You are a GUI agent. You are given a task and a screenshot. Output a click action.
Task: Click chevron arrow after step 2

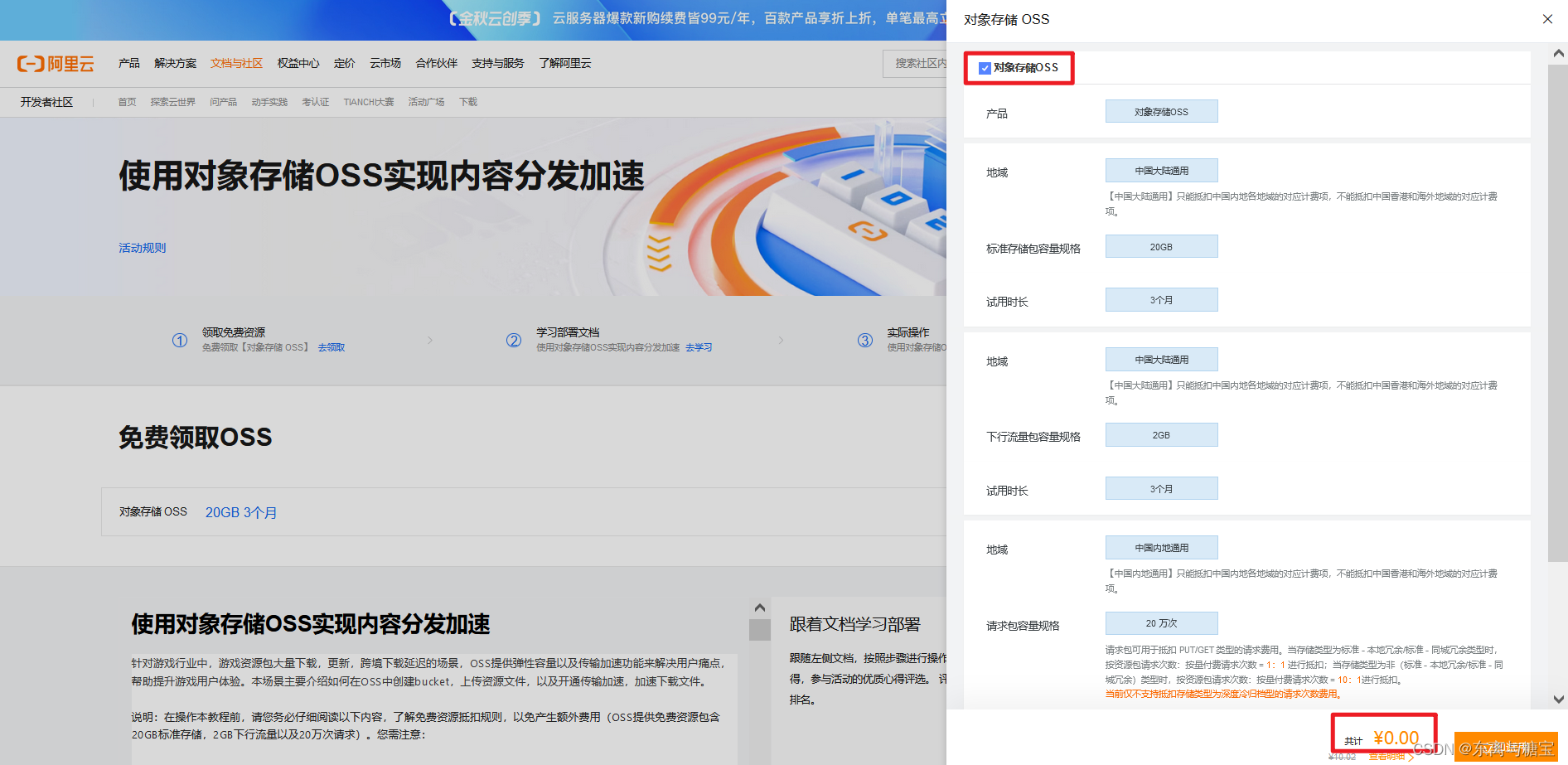(781, 340)
